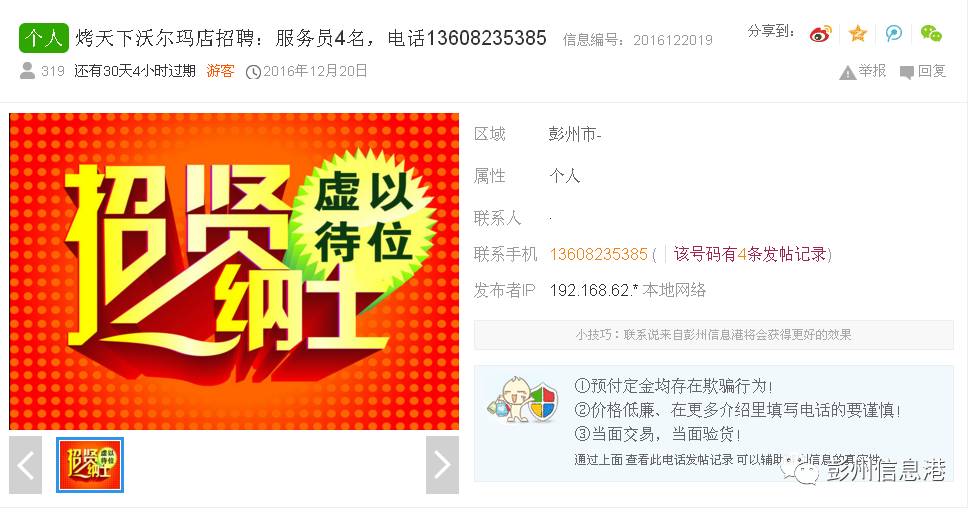Select the 招贤纳士 thumbnail image

coord(90,465)
